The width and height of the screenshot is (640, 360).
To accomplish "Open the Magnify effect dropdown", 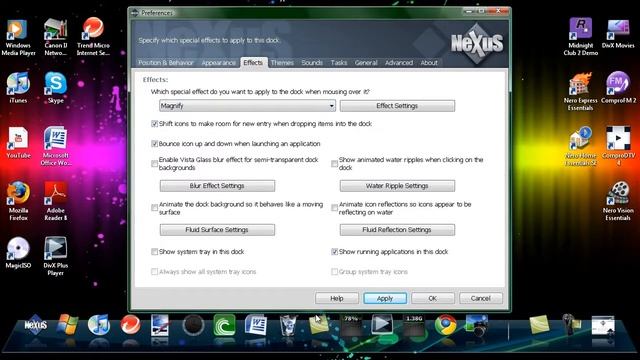I will pos(247,106).
